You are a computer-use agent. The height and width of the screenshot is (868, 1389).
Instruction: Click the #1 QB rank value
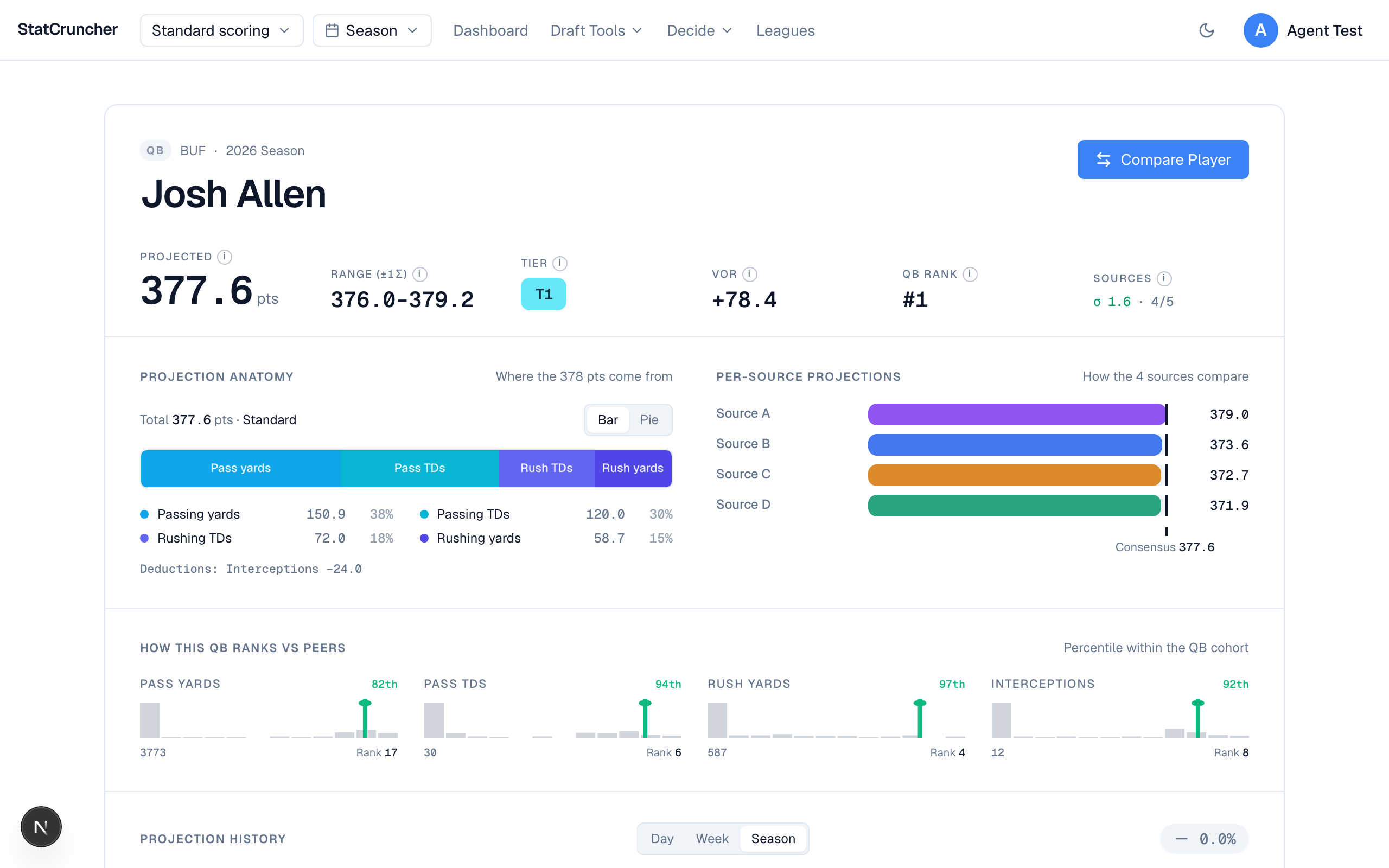click(915, 299)
